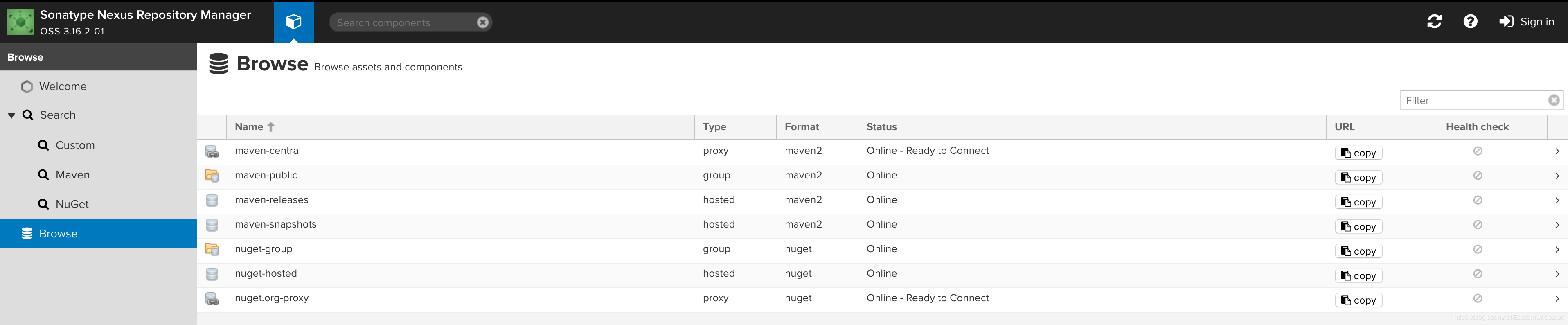
Task: Open the Browse cube icon in header
Action: click(294, 23)
